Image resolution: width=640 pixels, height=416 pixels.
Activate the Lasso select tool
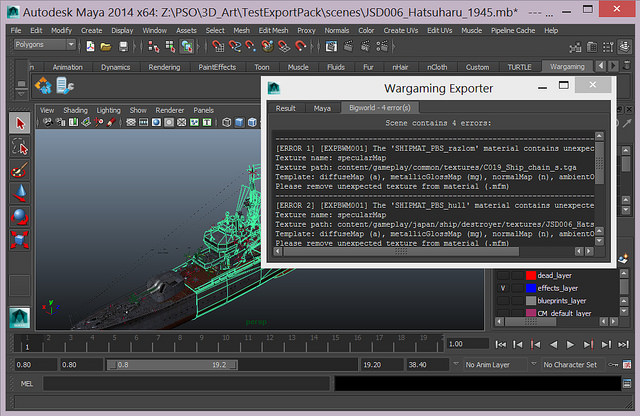[x=19, y=147]
